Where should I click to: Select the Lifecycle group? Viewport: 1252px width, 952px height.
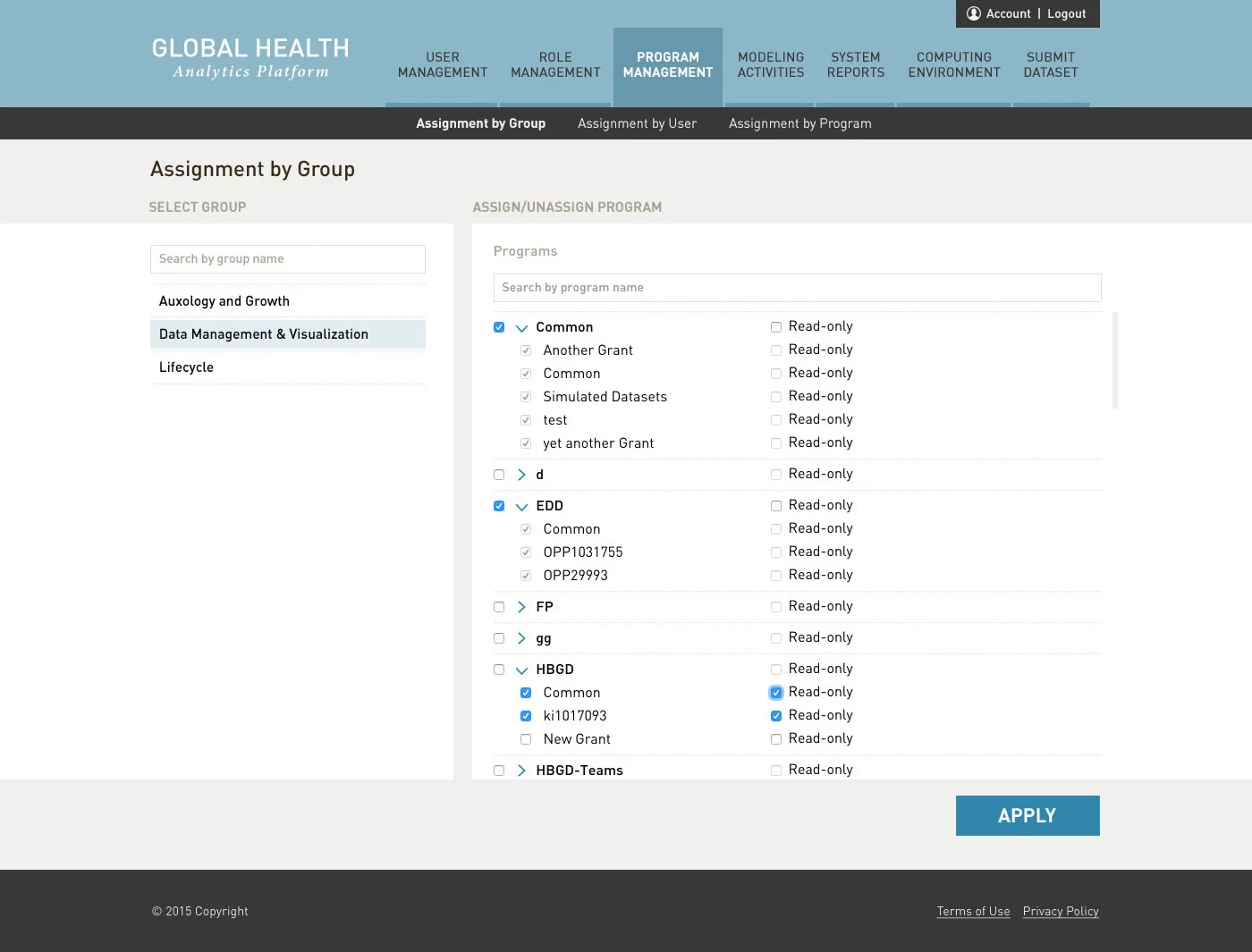tap(186, 366)
